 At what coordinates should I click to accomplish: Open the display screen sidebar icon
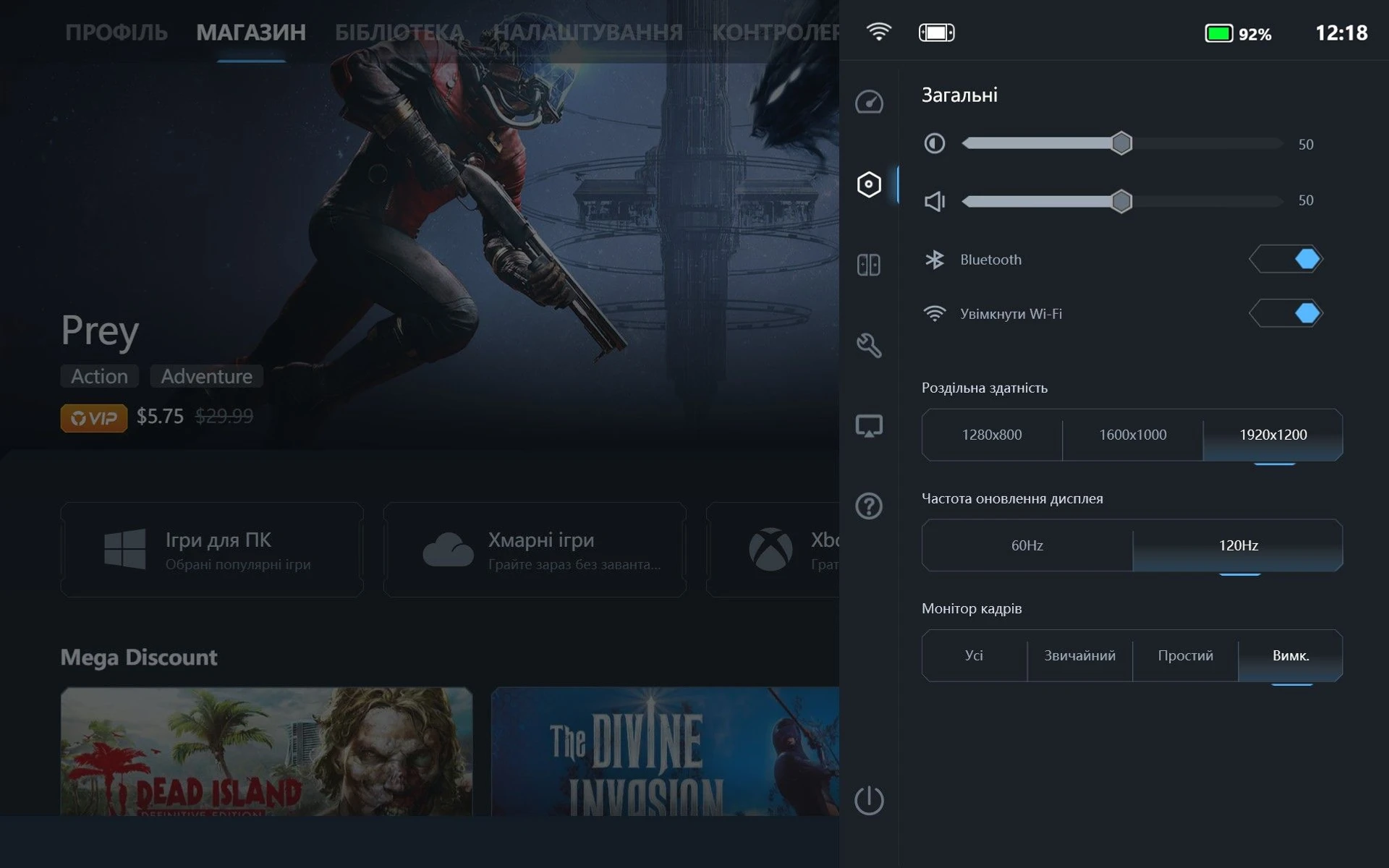click(x=869, y=426)
